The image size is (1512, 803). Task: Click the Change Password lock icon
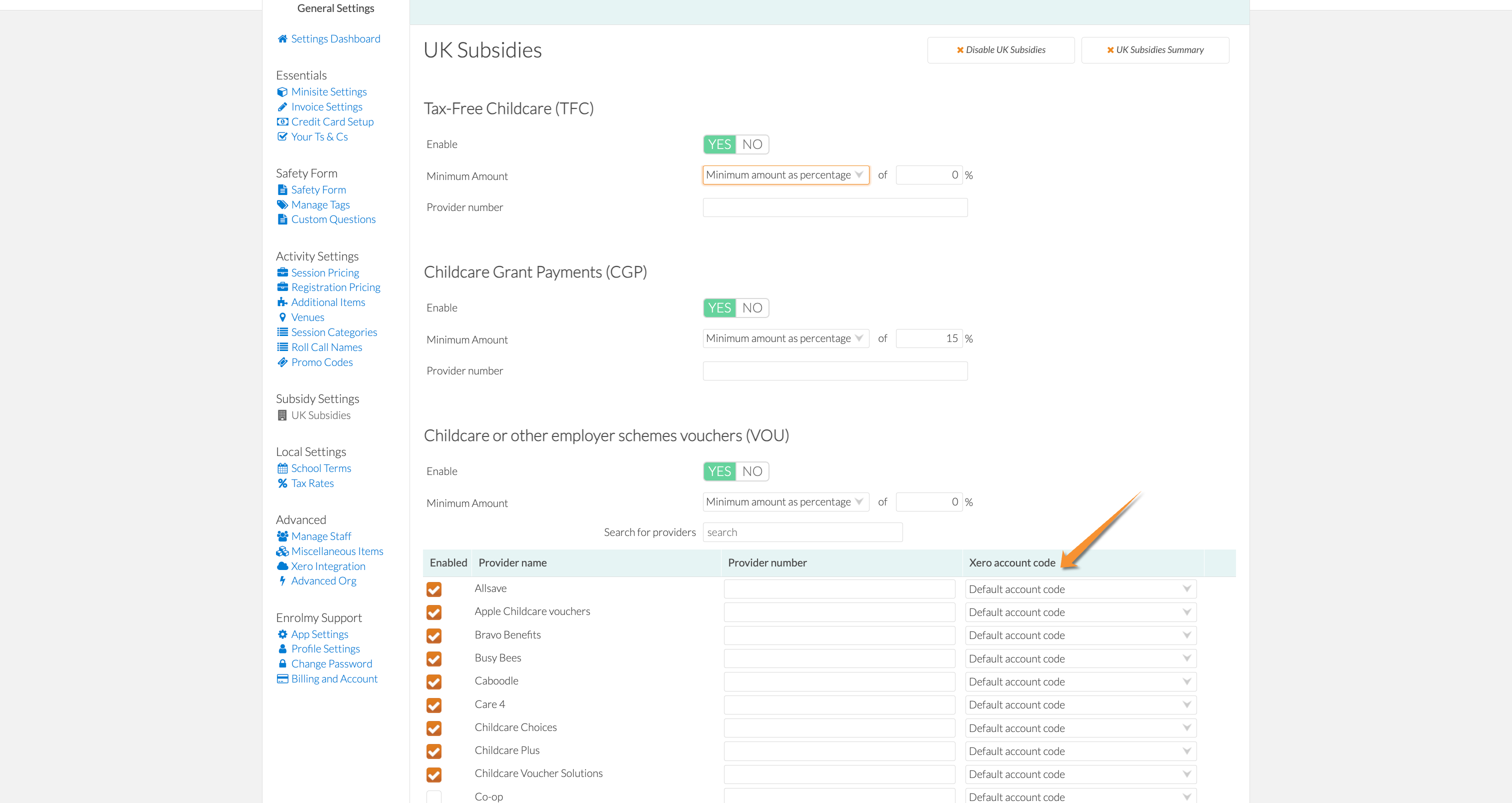(282, 663)
